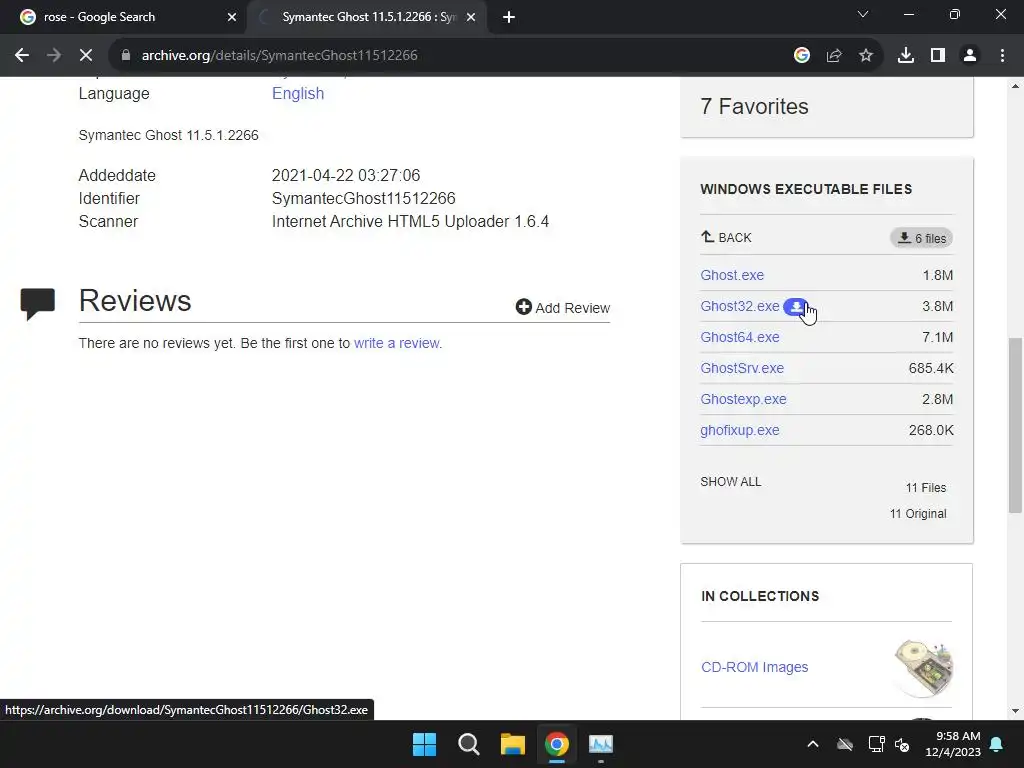
Task: Click 11 Original files text
Action: point(918,514)
